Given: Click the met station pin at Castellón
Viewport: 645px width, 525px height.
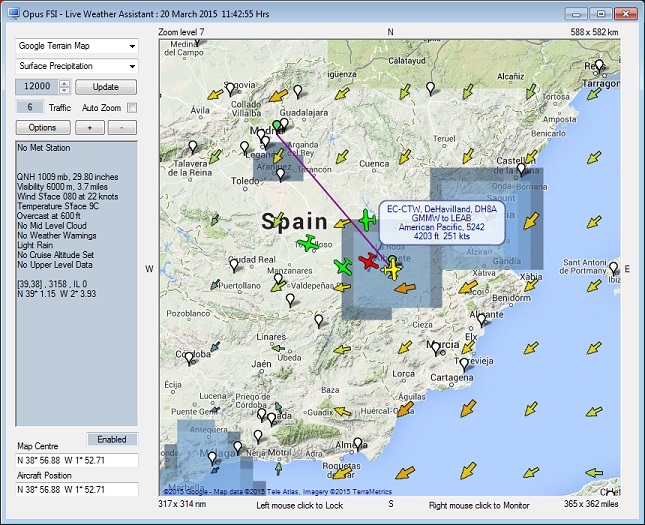Looking at the screenshot, I should (521, 170).
